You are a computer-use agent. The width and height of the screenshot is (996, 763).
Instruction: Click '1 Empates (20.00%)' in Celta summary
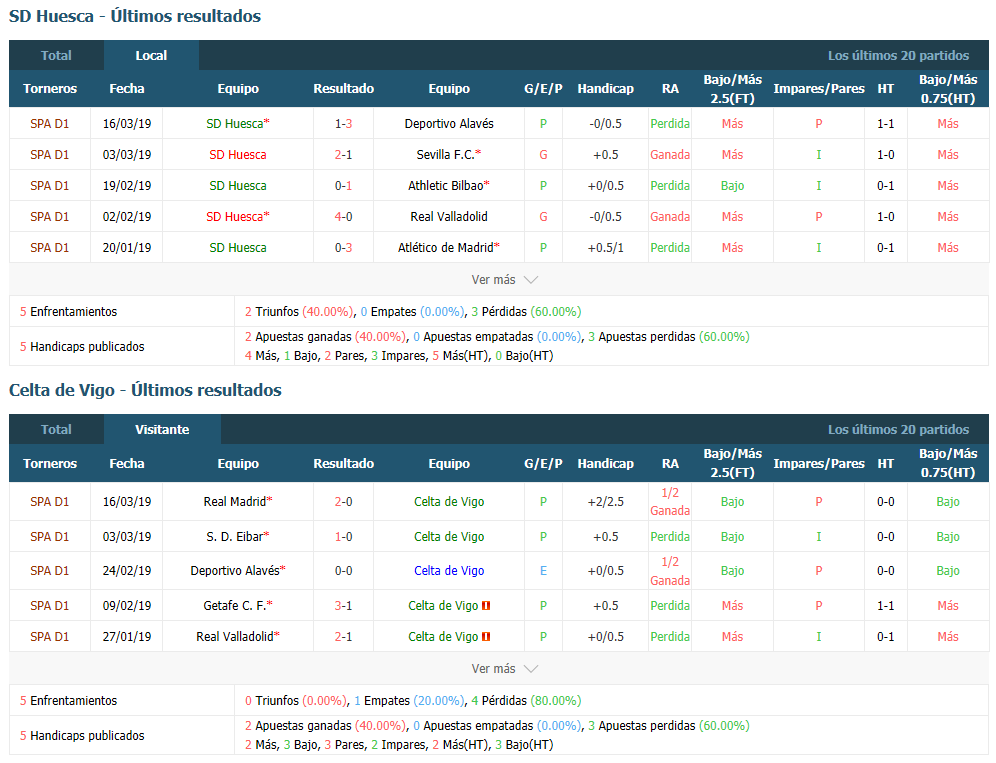408,700
